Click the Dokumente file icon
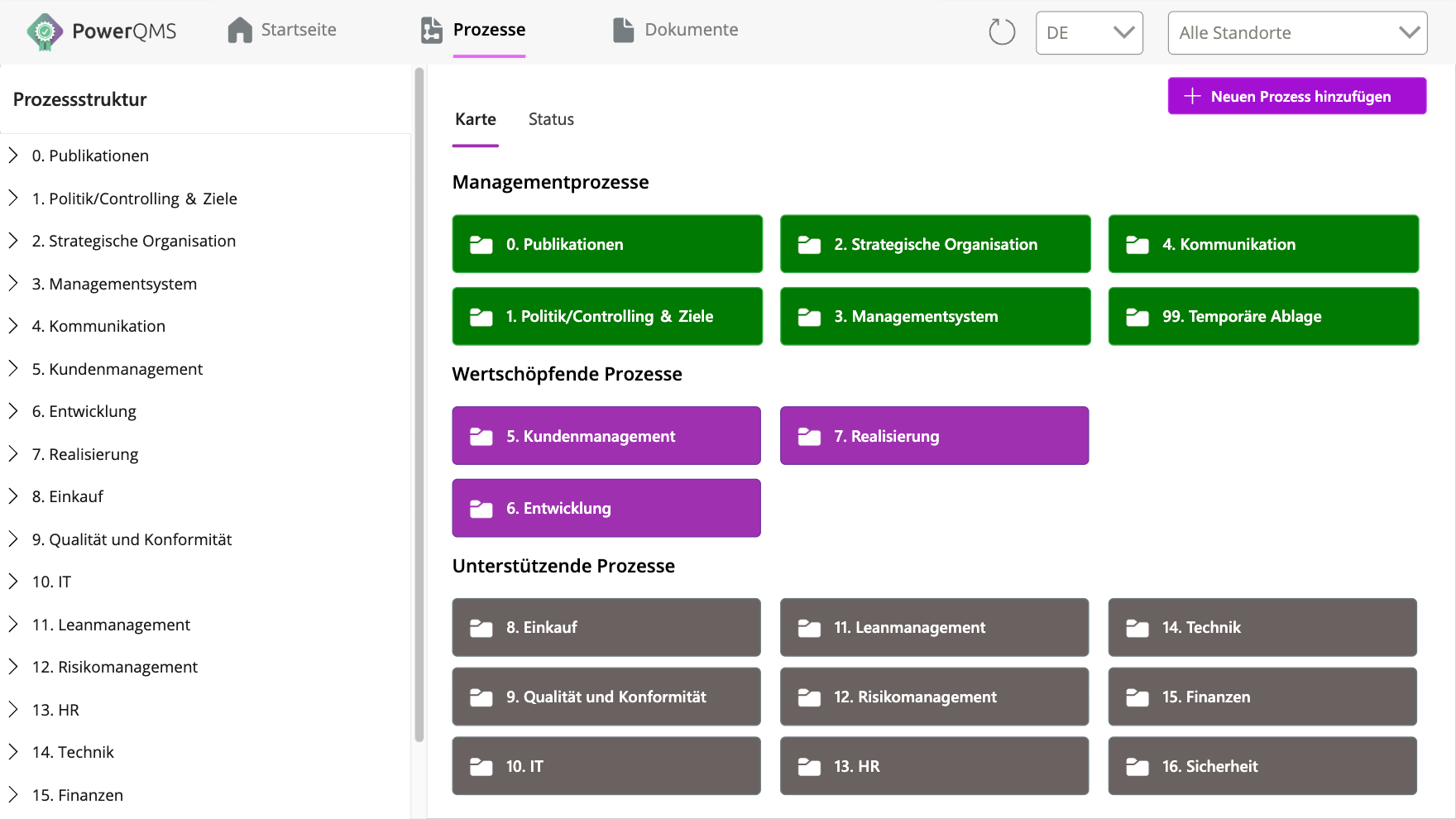Screen dimensions: 1456x819 pos(623,31)
